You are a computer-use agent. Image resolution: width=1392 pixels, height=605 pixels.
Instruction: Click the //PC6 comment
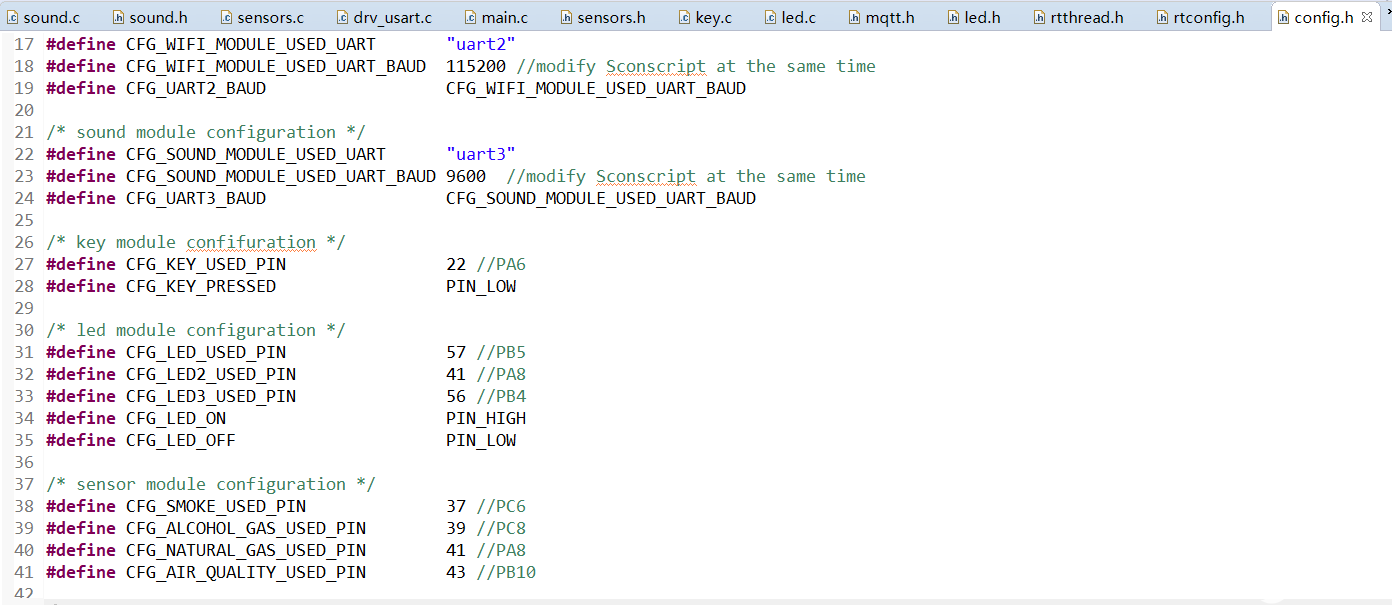point(501,506)
